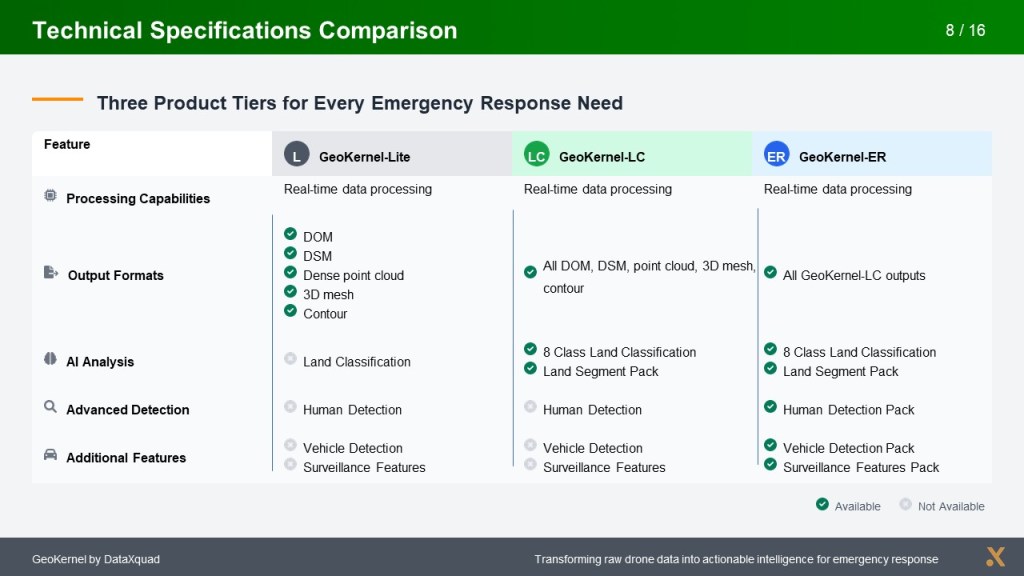This screenshot has height=576, width=1024.
Task: Click the blue 'ER' circle badge
Action: click(x=776, y=154)
